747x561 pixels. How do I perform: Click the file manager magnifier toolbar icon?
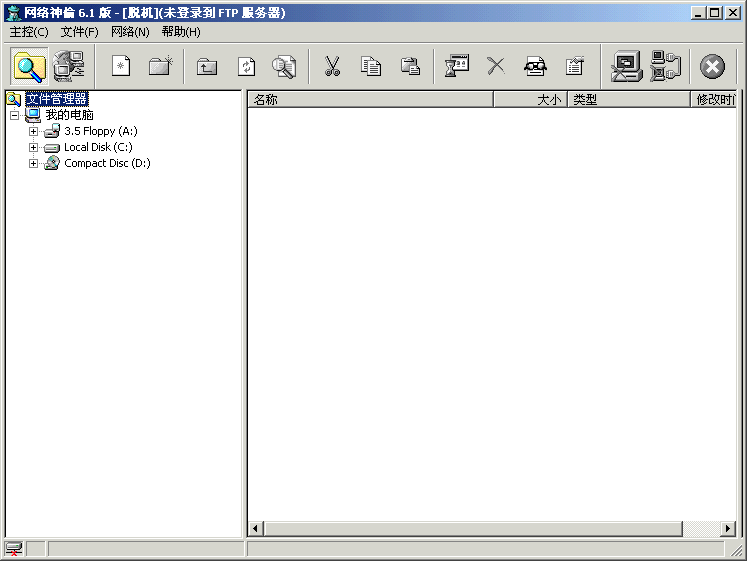(x=30, y=67)
